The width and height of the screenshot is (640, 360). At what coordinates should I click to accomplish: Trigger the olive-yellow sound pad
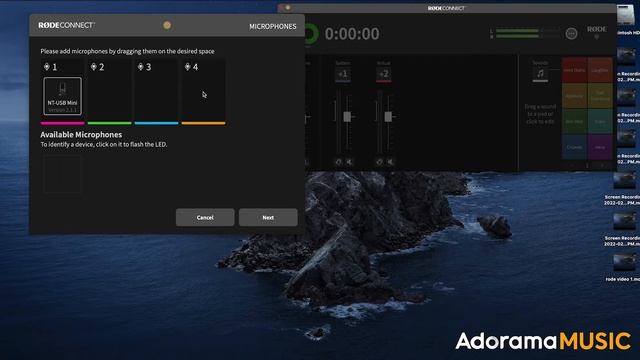[600, 96]
